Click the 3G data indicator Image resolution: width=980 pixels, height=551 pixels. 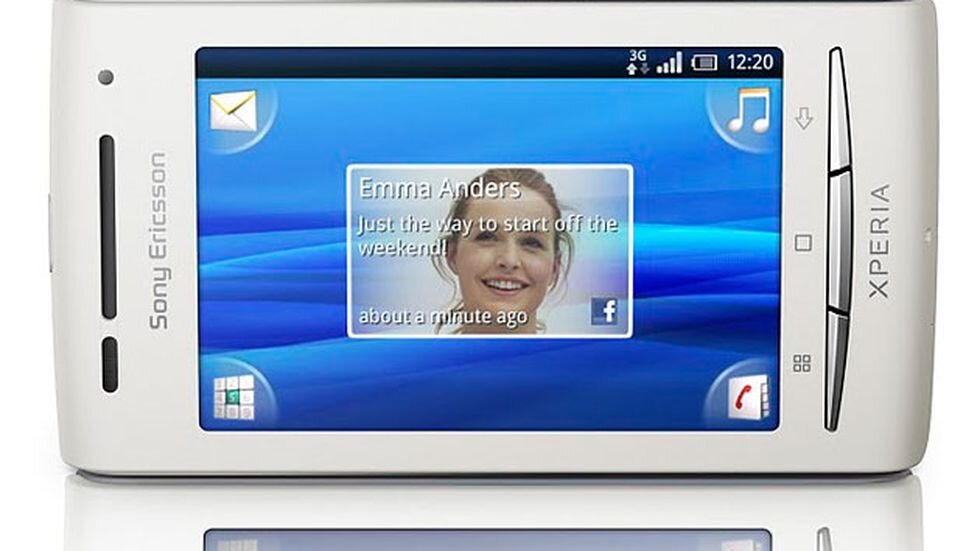point(637,62)
